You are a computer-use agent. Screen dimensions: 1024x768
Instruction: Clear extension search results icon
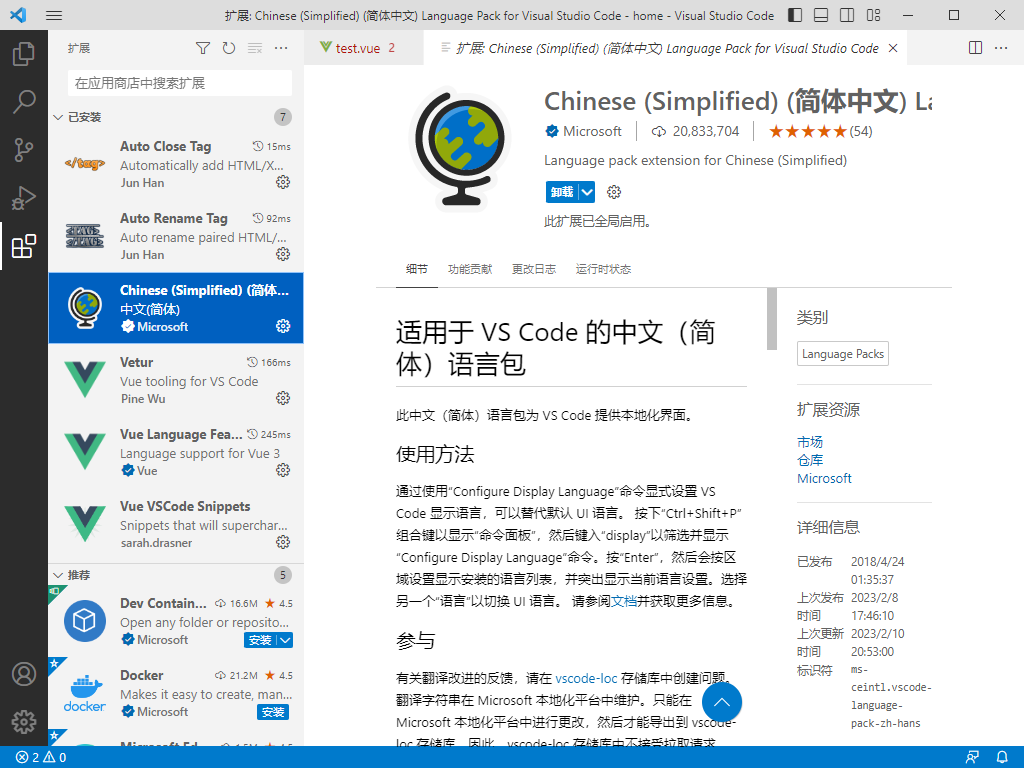(x=255, y=48)
